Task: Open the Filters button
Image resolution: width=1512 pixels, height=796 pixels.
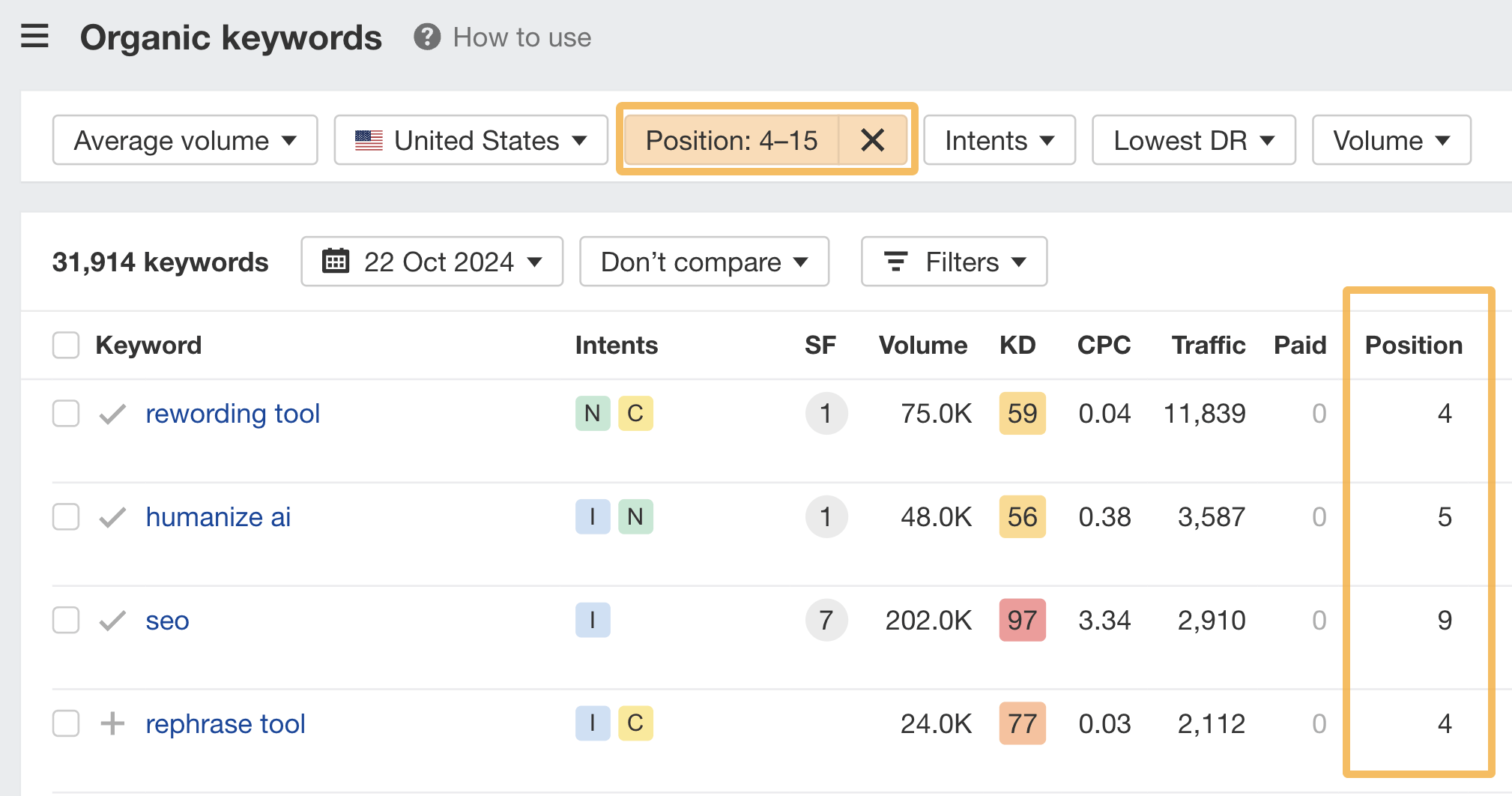Action: [954, 262]
